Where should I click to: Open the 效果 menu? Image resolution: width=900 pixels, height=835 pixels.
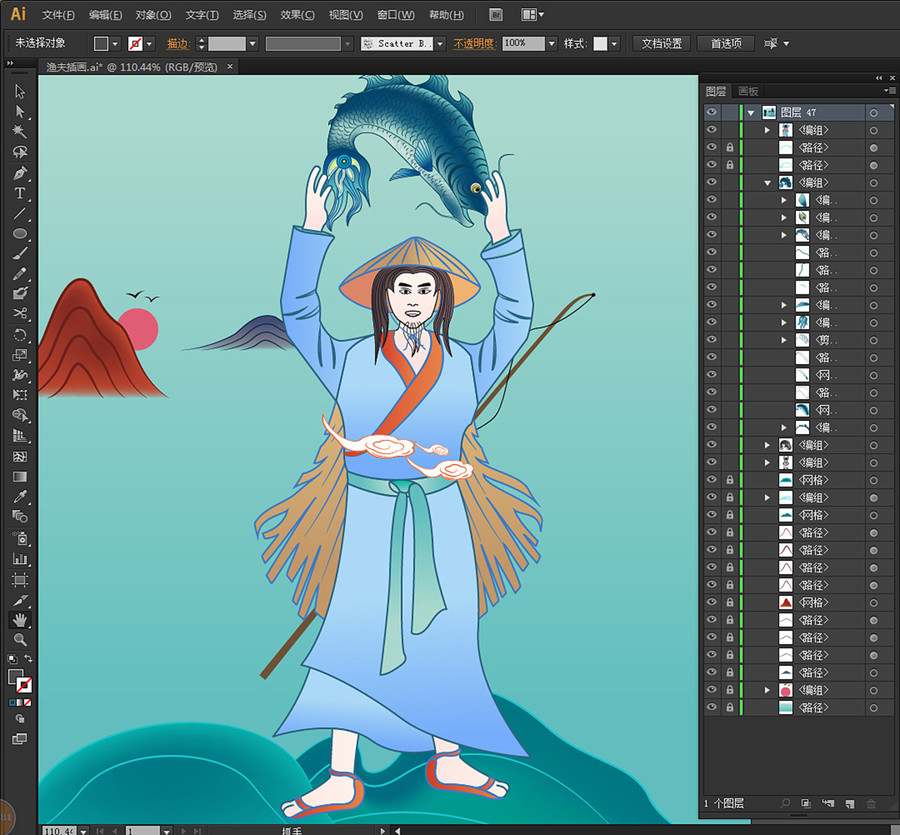(297, 15)
